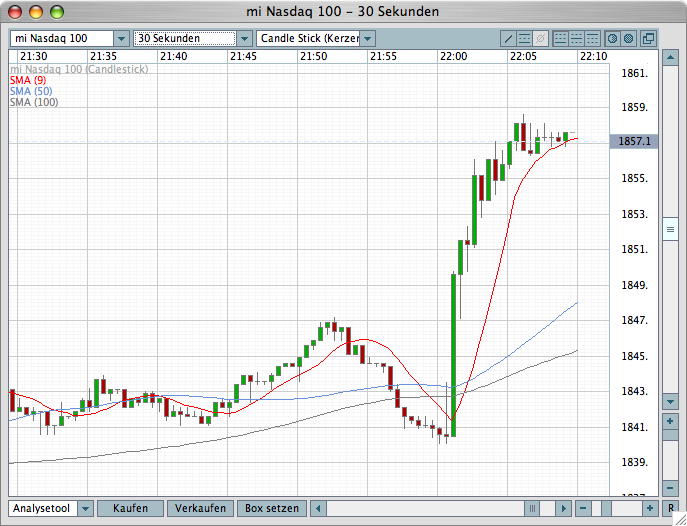
Task: Click the overlapping windows icon
Action: pos(648,39)
